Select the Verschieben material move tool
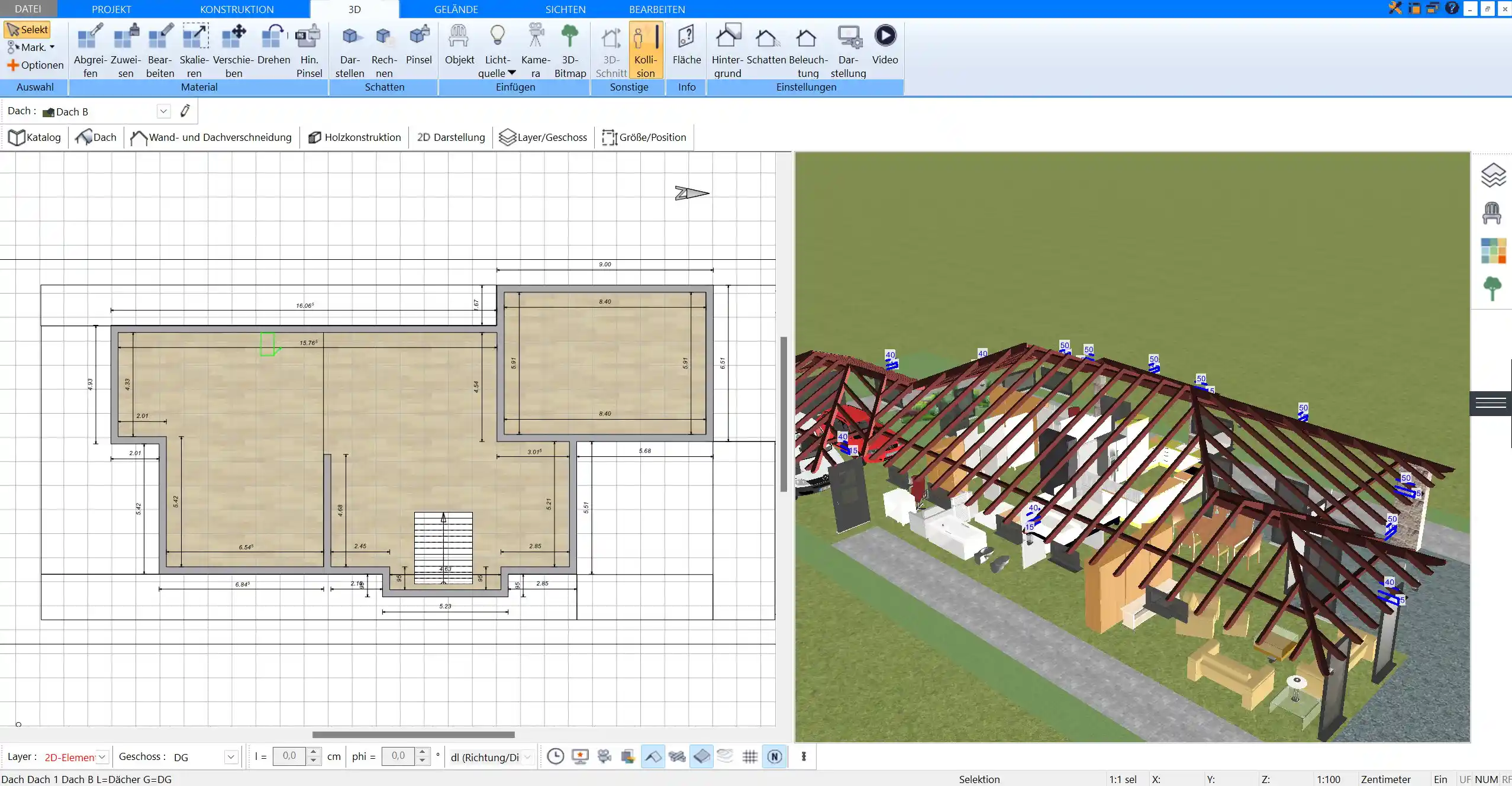Image resolution: width=1512 pixels, height=786 pixels. tap(234, 50)
